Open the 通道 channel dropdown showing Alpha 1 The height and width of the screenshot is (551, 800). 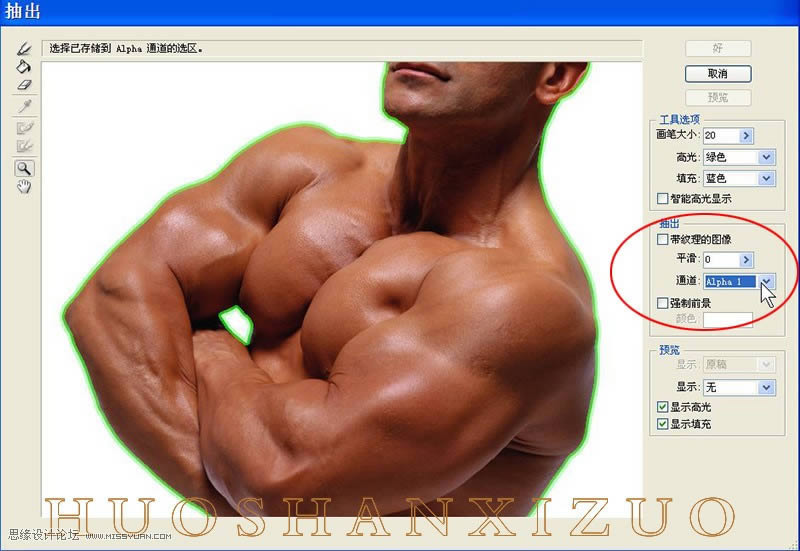pos(766,282)
